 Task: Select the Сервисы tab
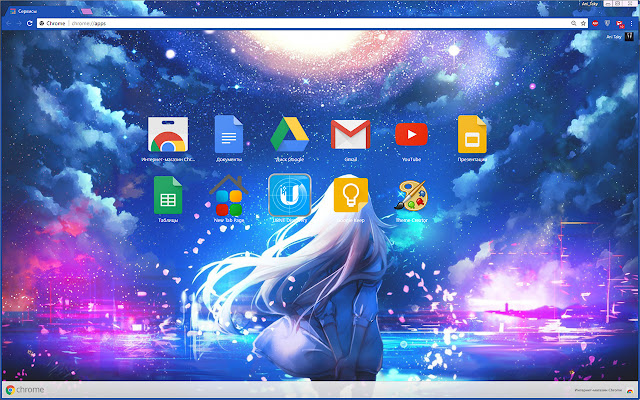pyautogui.click(x=40, y=11)
